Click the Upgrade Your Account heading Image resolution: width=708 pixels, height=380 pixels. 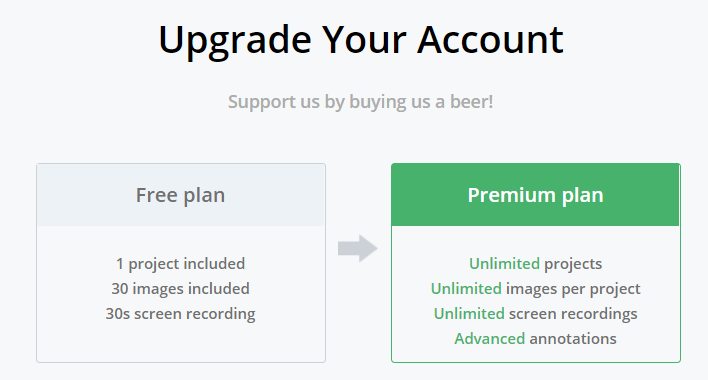pos(361,41)
